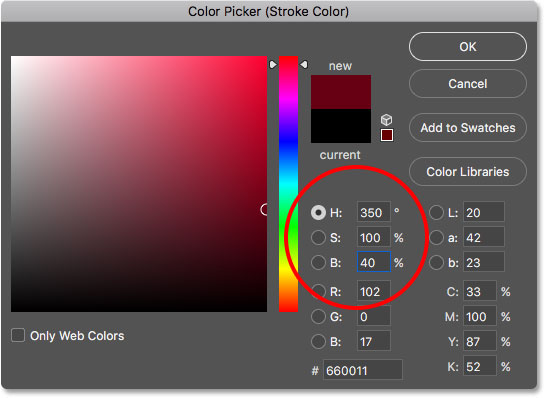Click the blue value field showing 17
Image resolution: width=545 pixels, height=398 pixels.
point(374,341)
